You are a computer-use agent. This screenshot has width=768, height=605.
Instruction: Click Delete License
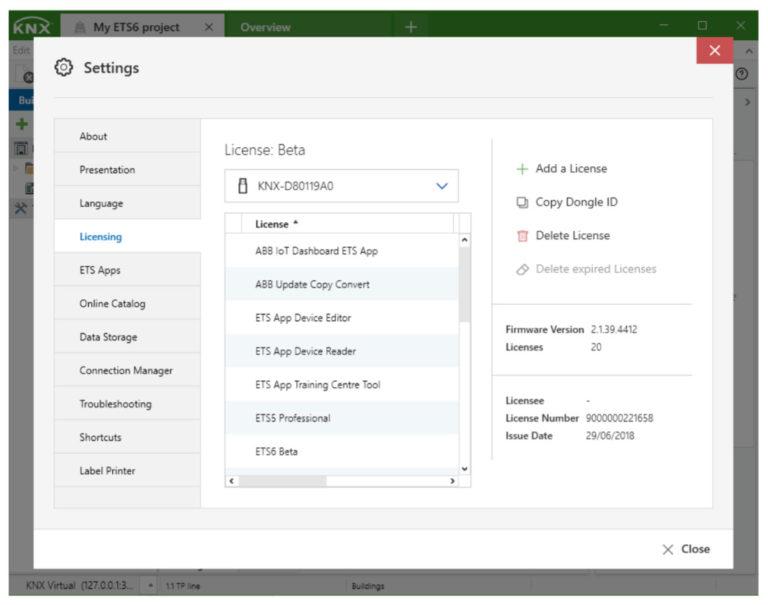[x=563, y=236]
